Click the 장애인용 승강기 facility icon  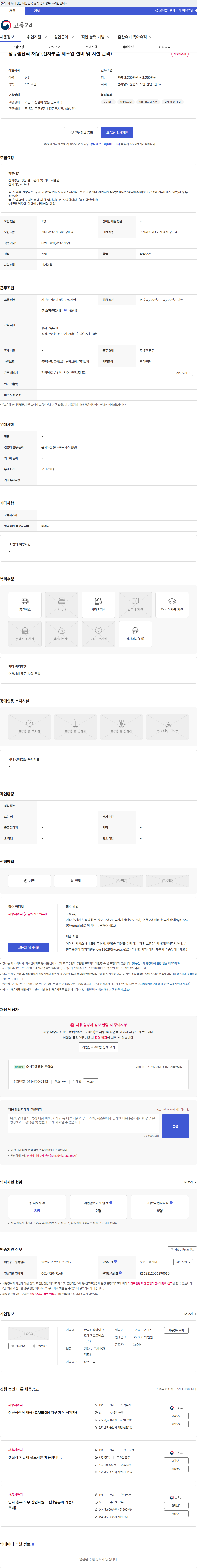coord(75,727)
